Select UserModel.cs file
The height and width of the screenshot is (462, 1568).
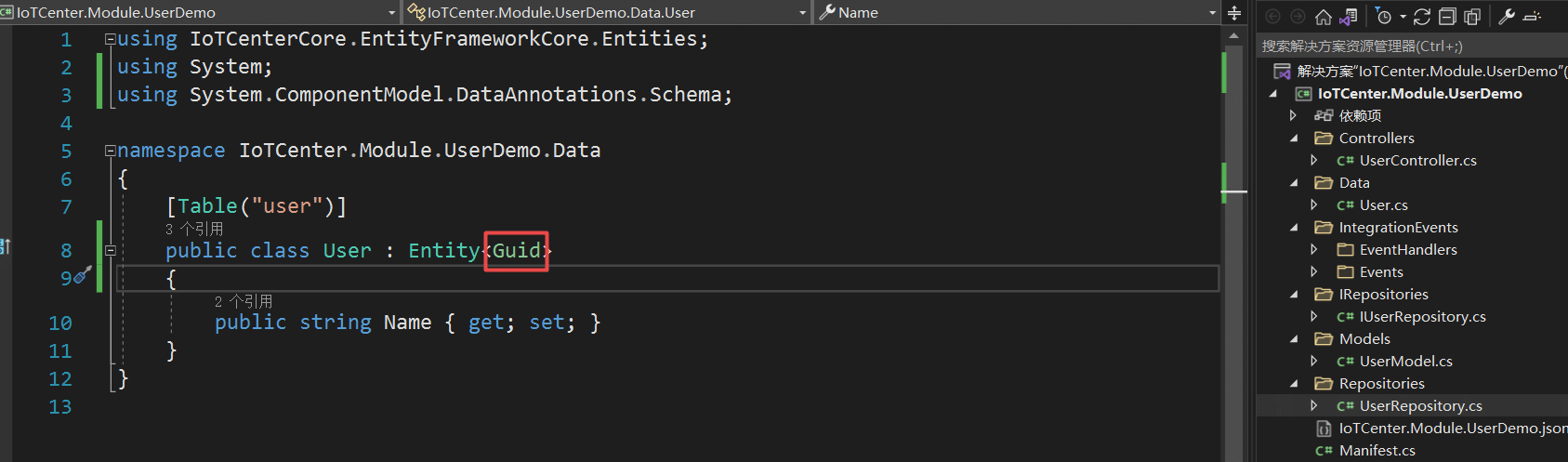[1405, 361]
